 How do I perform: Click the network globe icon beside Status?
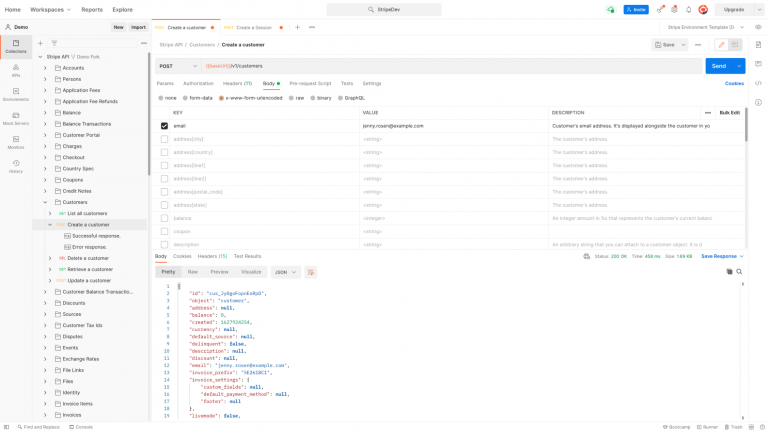(586, 256)
